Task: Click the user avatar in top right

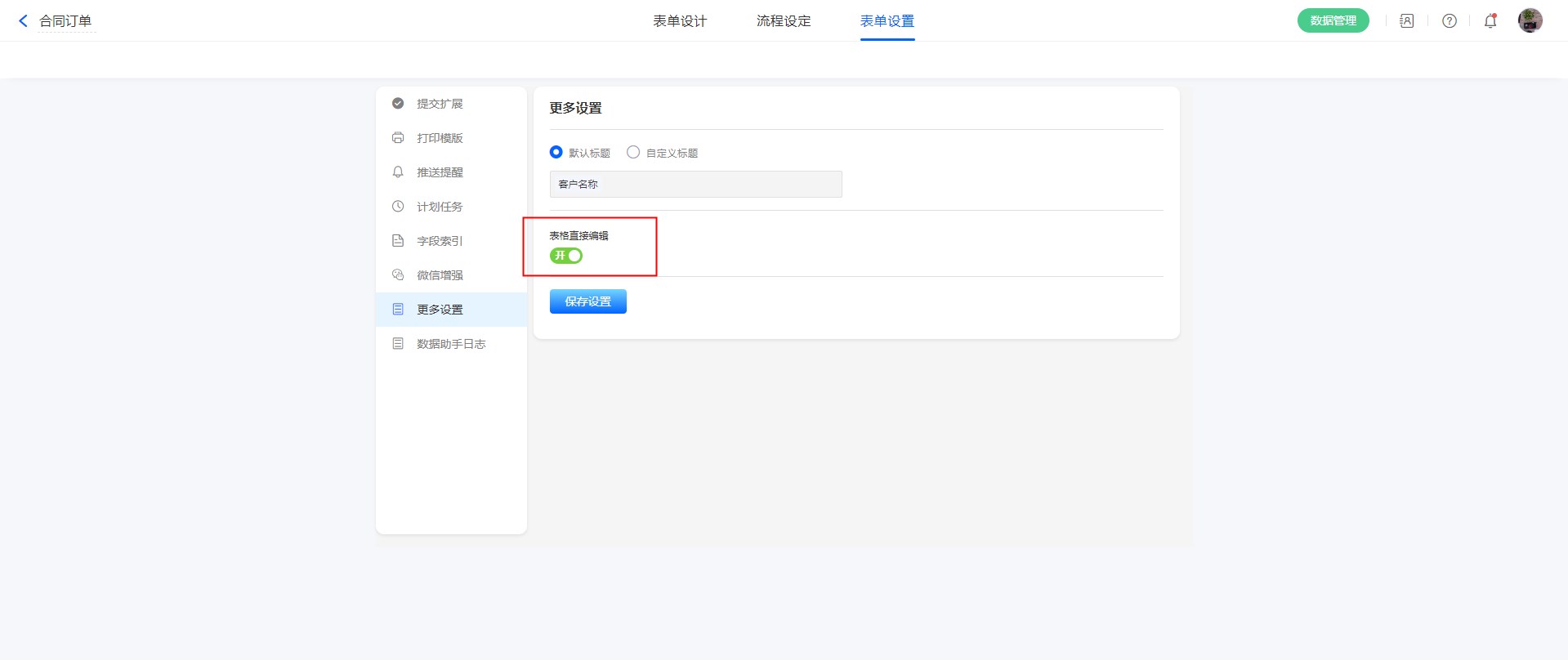Action: 1530,20
